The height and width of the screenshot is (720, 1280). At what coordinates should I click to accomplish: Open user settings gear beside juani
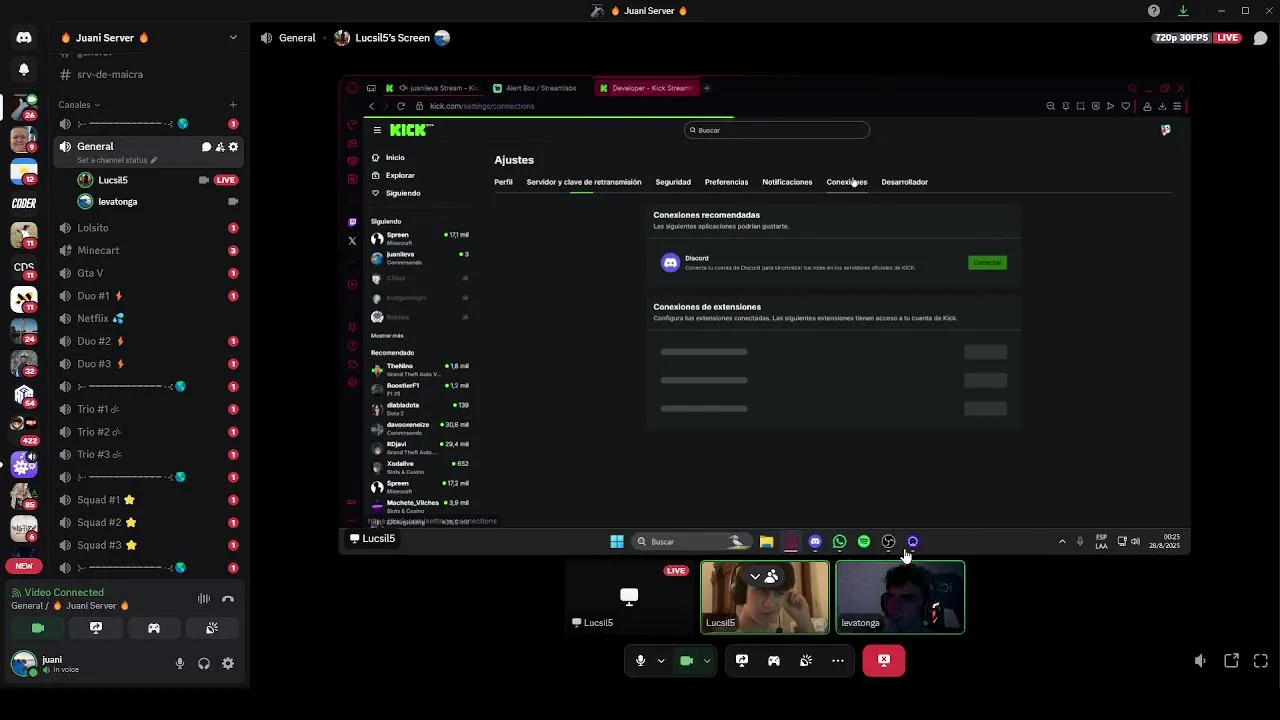point(228,663)
